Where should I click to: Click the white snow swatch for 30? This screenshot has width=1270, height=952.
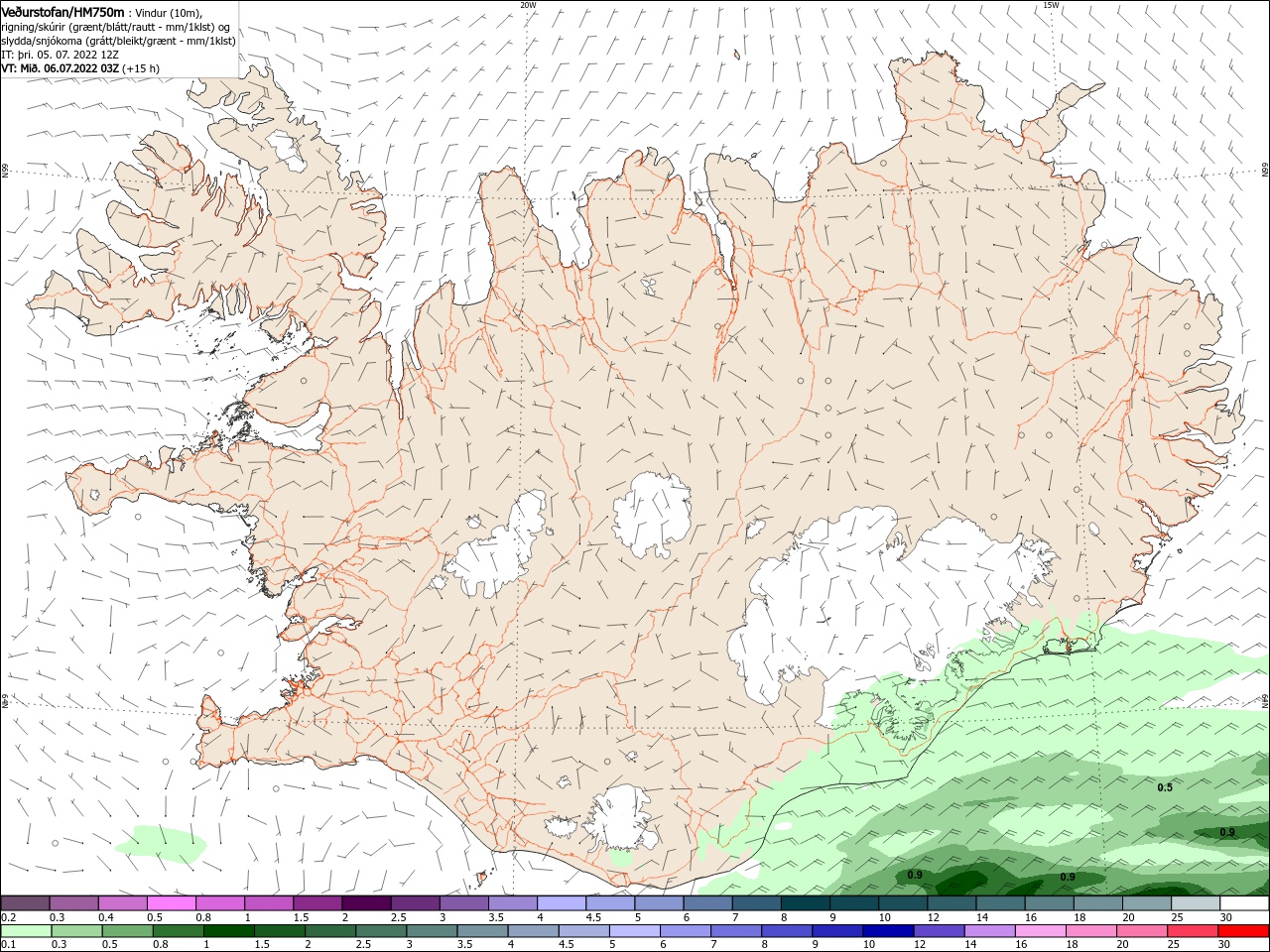(x=1244, y=903)
